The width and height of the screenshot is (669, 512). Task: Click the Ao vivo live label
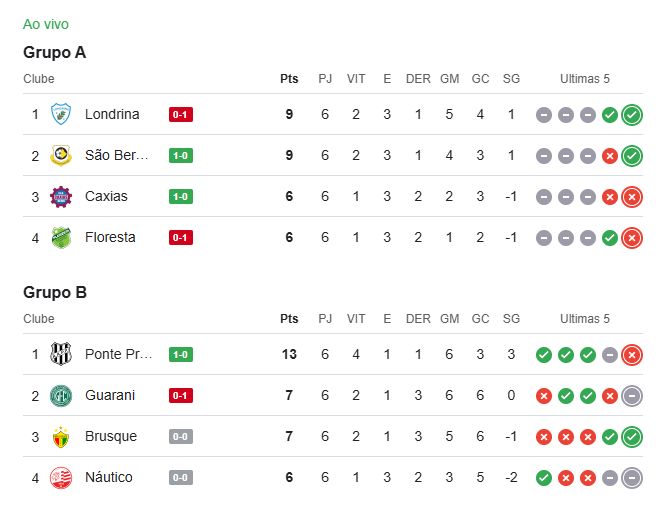[x=46, y=24]
